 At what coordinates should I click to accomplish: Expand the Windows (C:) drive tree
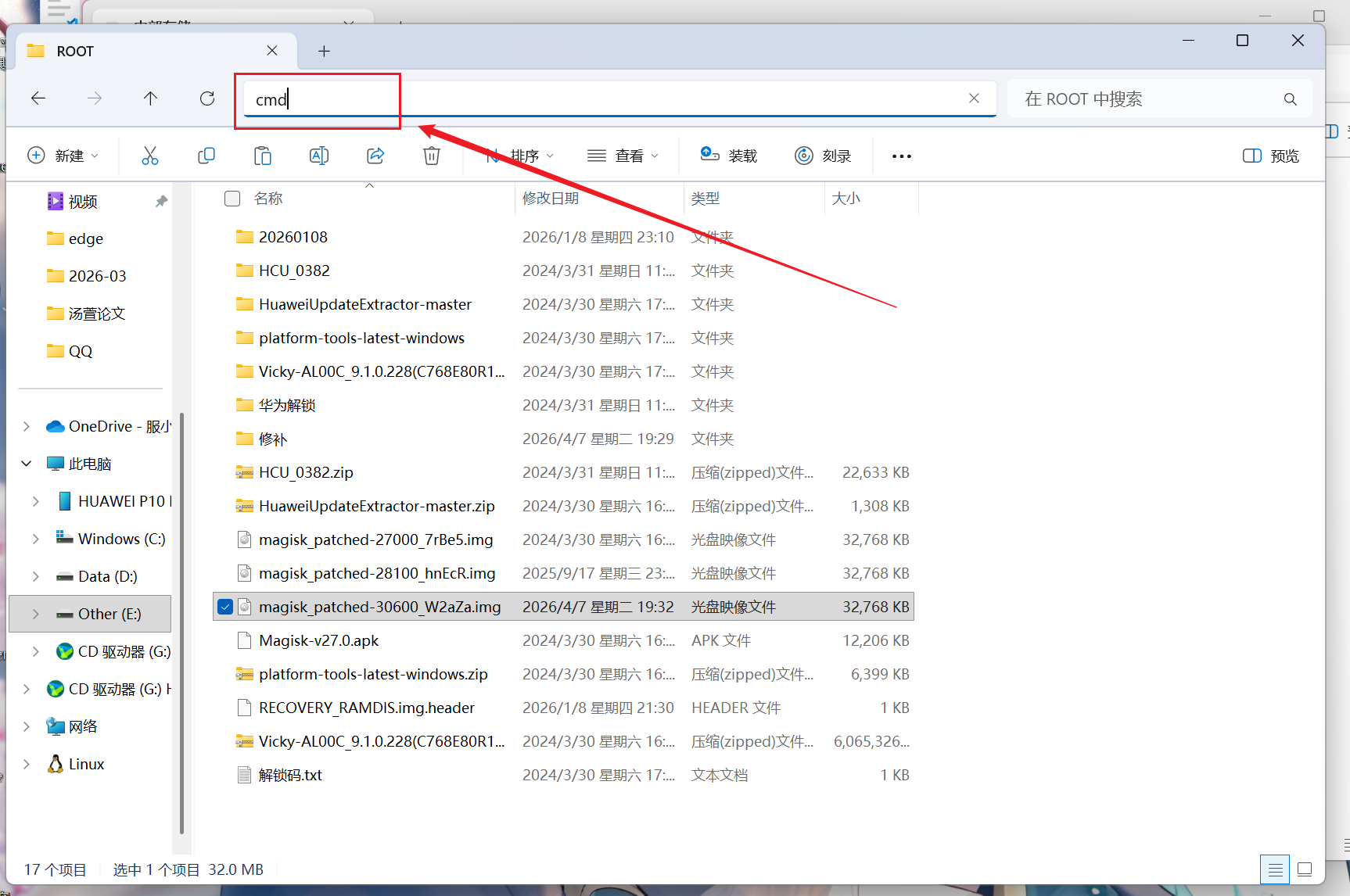click(36, 539)
